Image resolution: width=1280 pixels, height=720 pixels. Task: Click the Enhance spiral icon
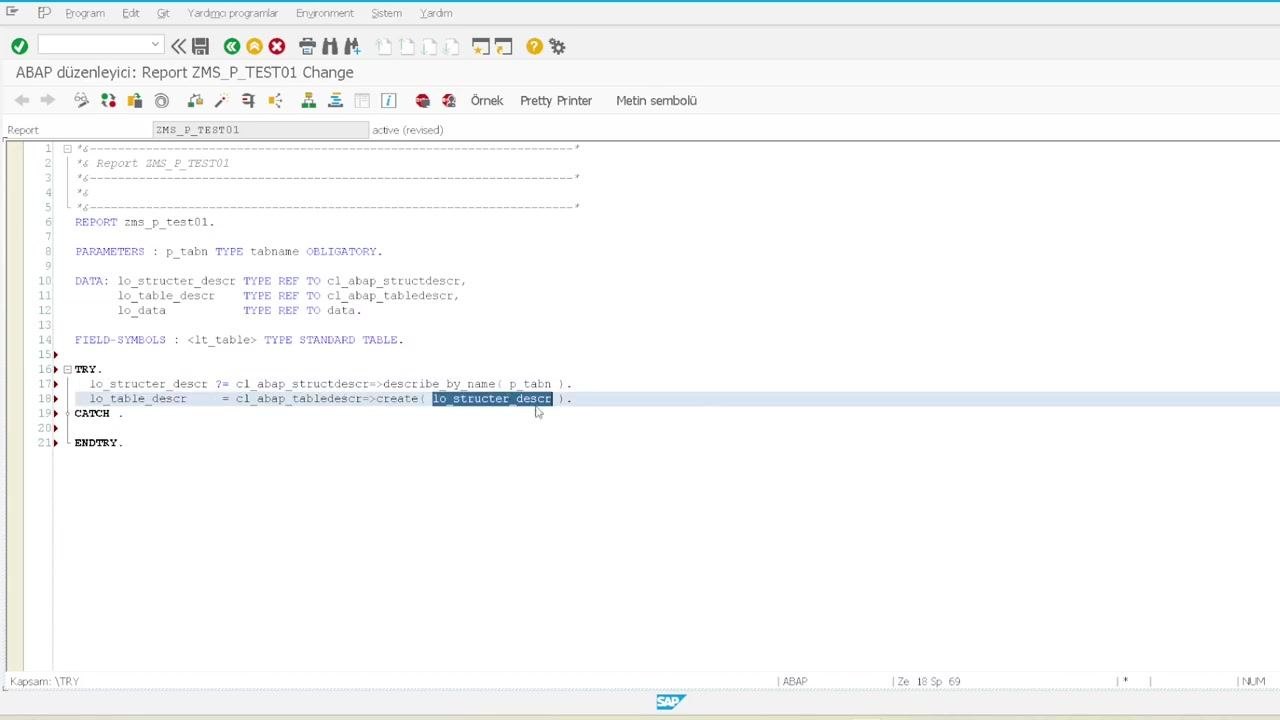point(161,100)
